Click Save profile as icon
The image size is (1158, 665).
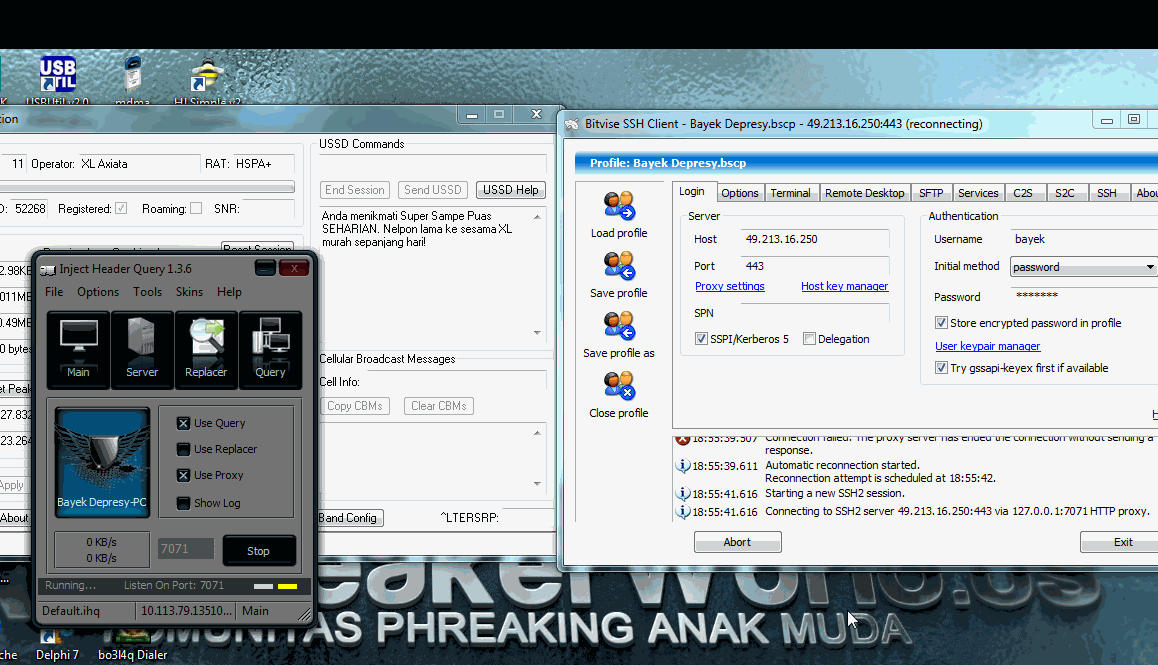619,326
